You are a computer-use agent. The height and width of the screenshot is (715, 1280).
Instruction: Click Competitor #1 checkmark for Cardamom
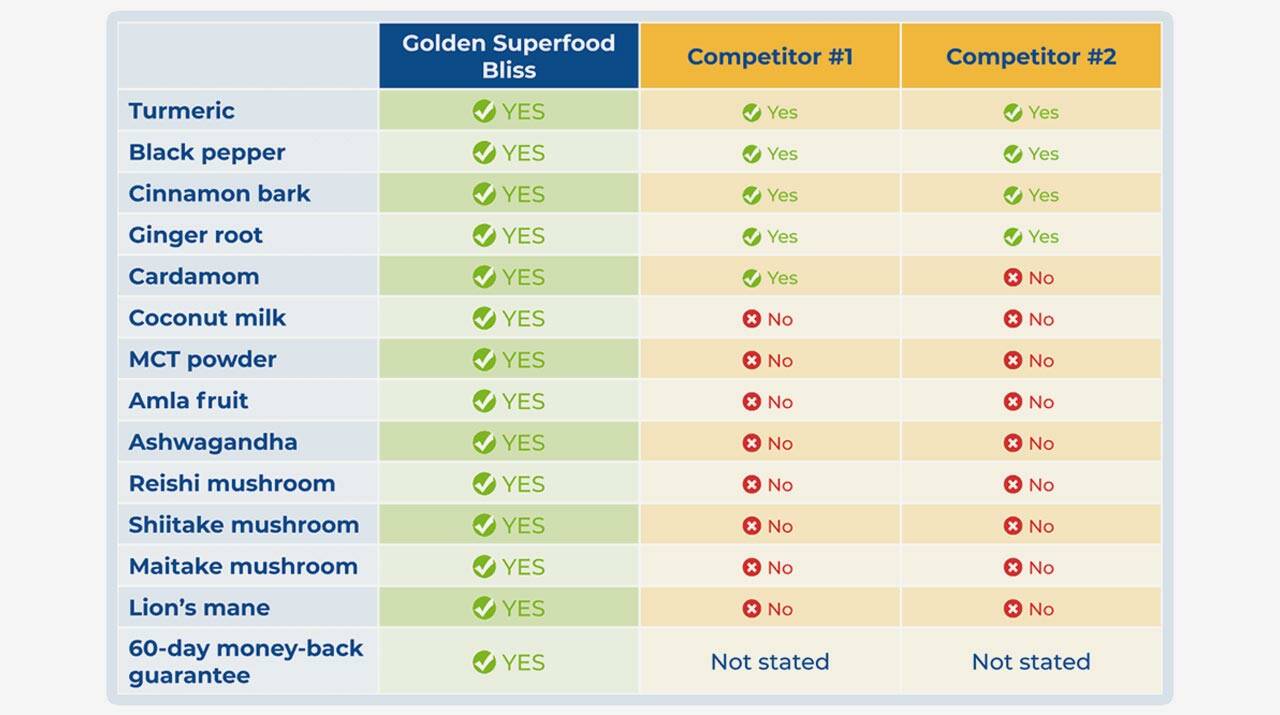click(x=752, y=278)
